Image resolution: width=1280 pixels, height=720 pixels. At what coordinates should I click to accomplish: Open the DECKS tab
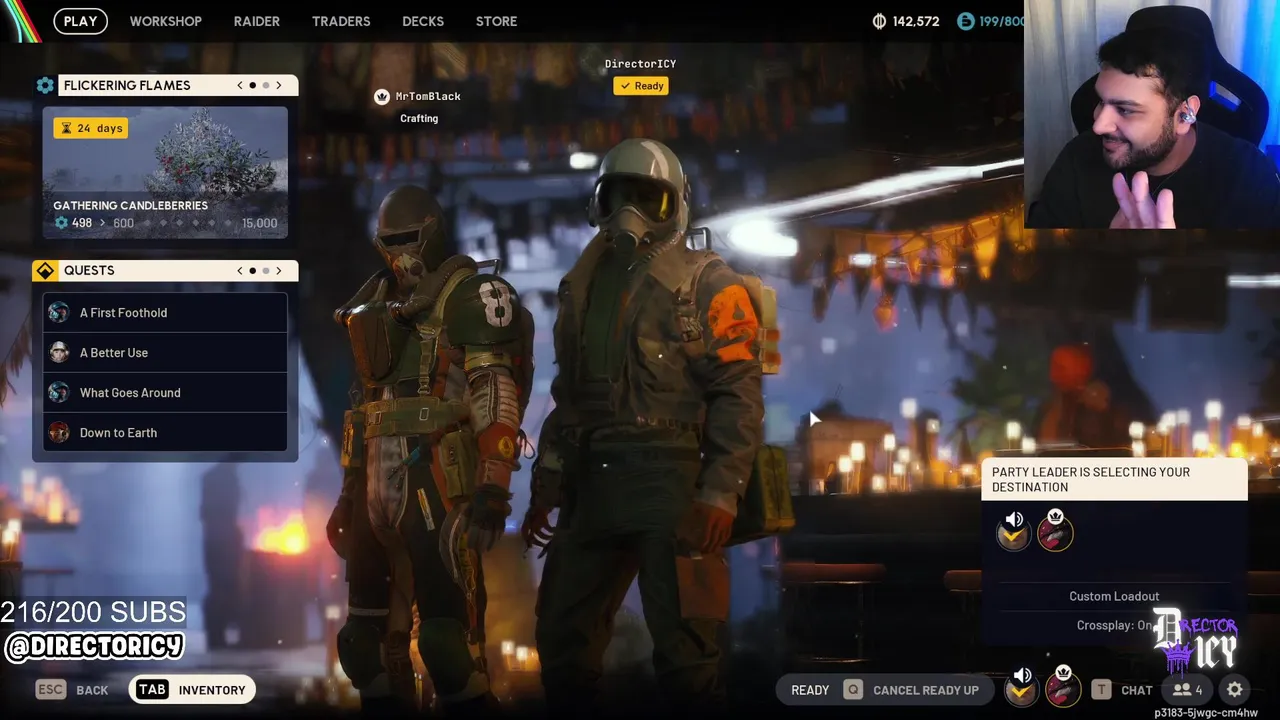[423, 21]
